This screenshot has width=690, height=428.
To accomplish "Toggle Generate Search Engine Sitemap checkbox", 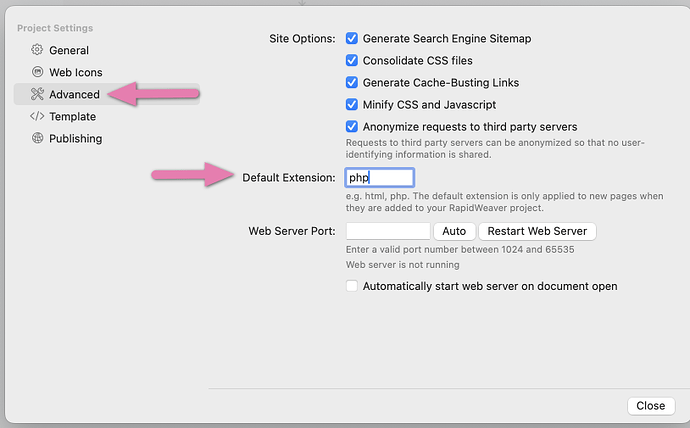I will coord(352,39).
